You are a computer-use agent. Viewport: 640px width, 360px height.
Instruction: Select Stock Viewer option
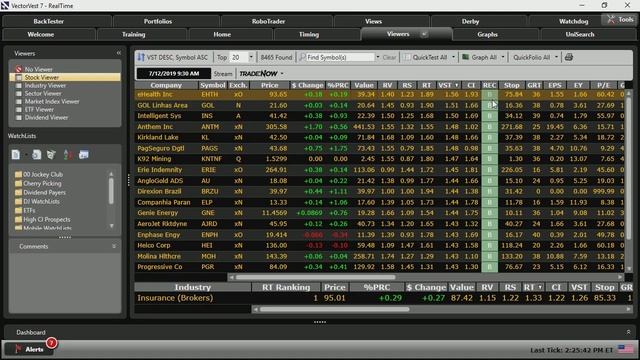(65, 77)
